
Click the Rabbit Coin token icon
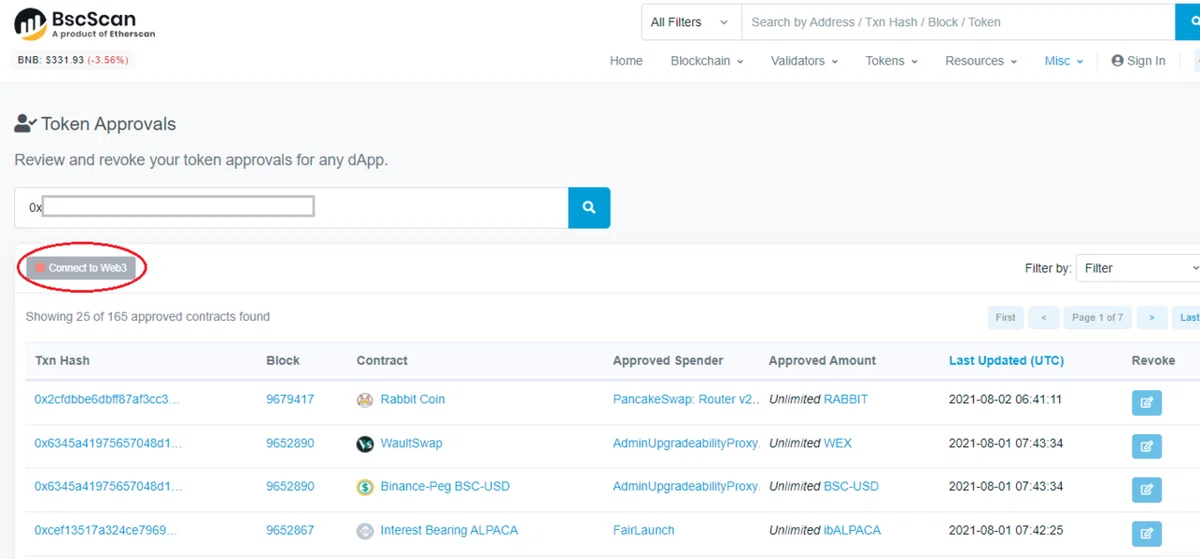point(365,399)
